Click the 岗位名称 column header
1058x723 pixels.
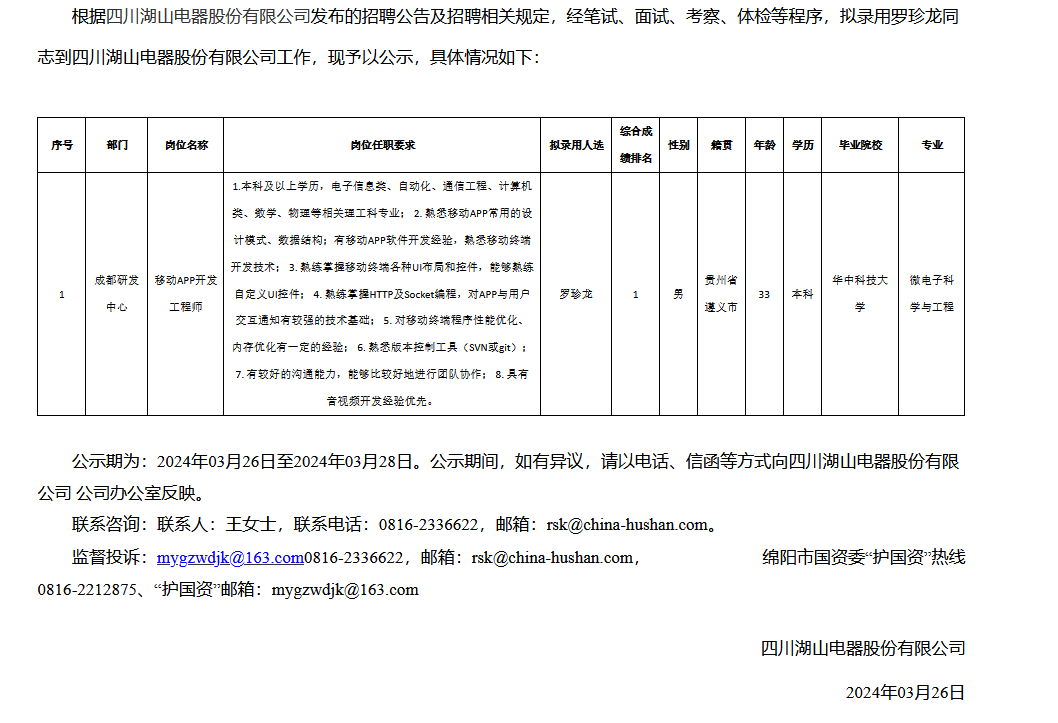coord(186,145)
